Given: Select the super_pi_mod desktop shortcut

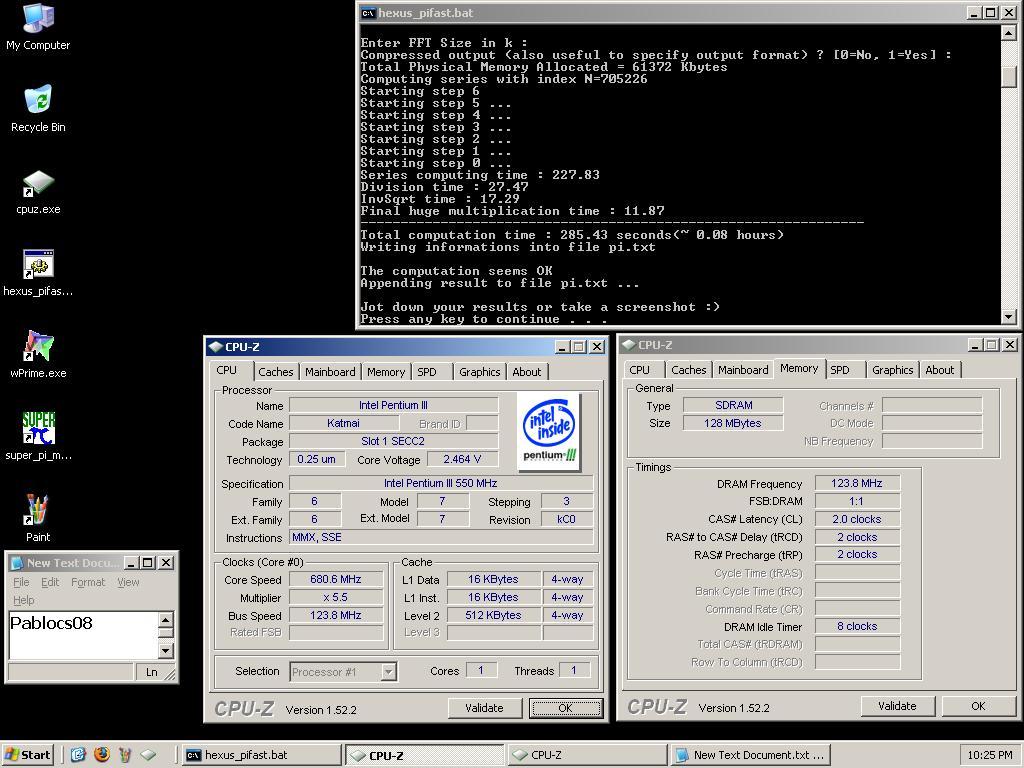Looking at the screenshot, I should click(38, 437).
